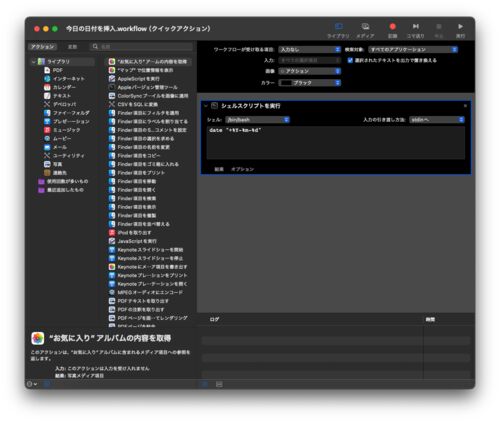
Task: Click the description panel Photos icon
Action: coord(38,338)
